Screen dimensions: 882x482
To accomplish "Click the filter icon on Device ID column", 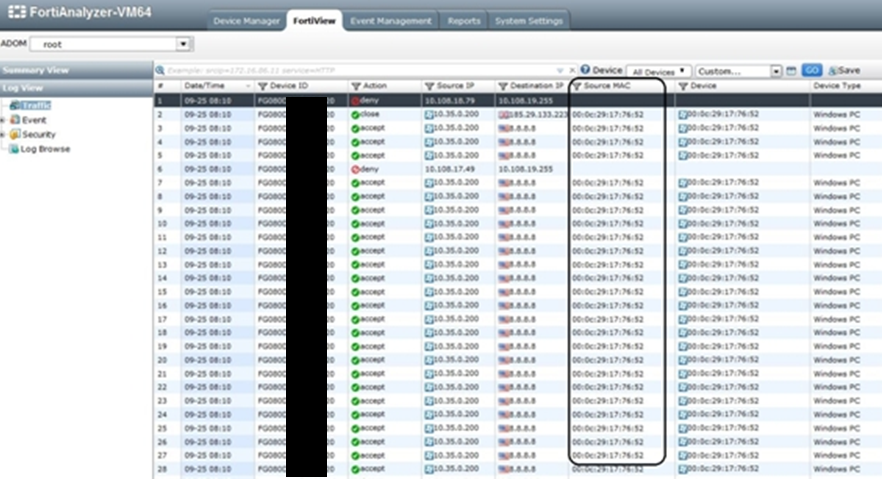I will 263,86.
